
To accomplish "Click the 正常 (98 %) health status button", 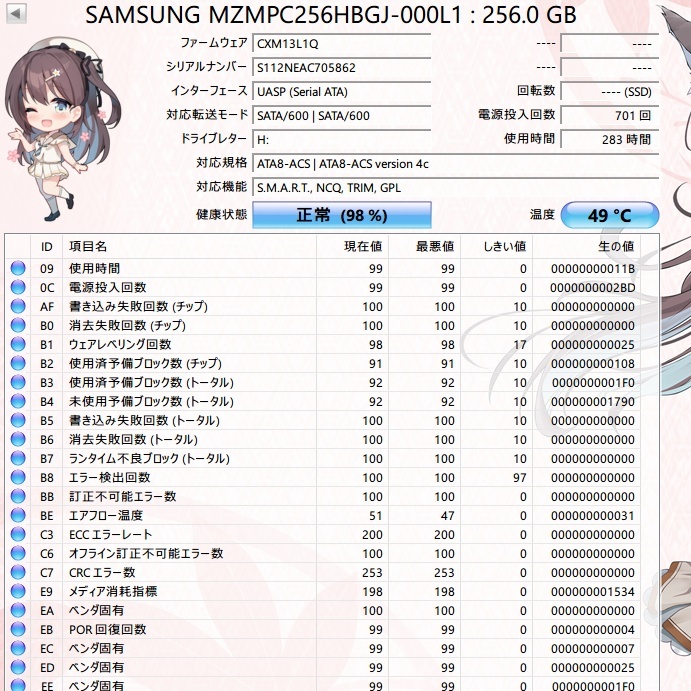I will coord(342,215).
